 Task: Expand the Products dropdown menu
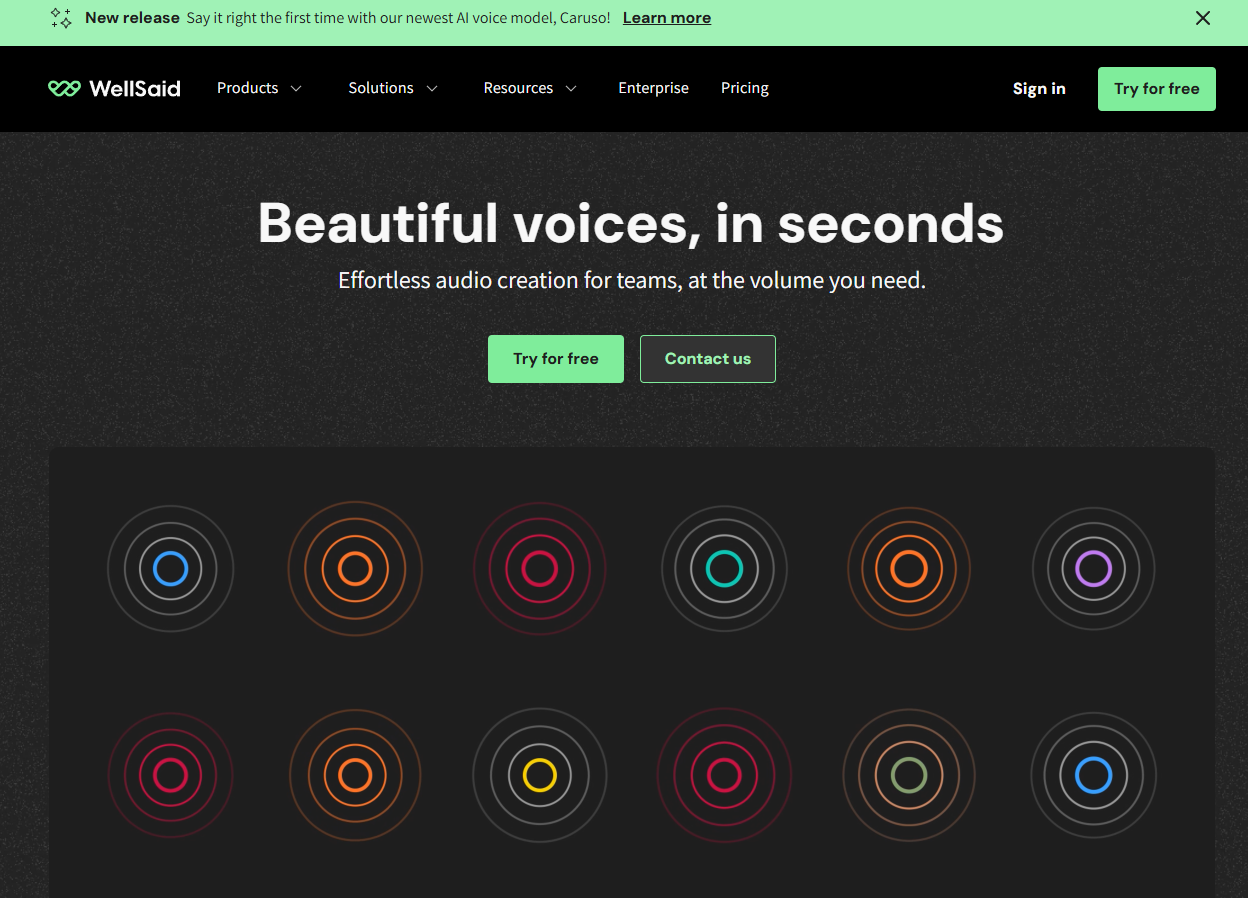[x=259, y=88]
